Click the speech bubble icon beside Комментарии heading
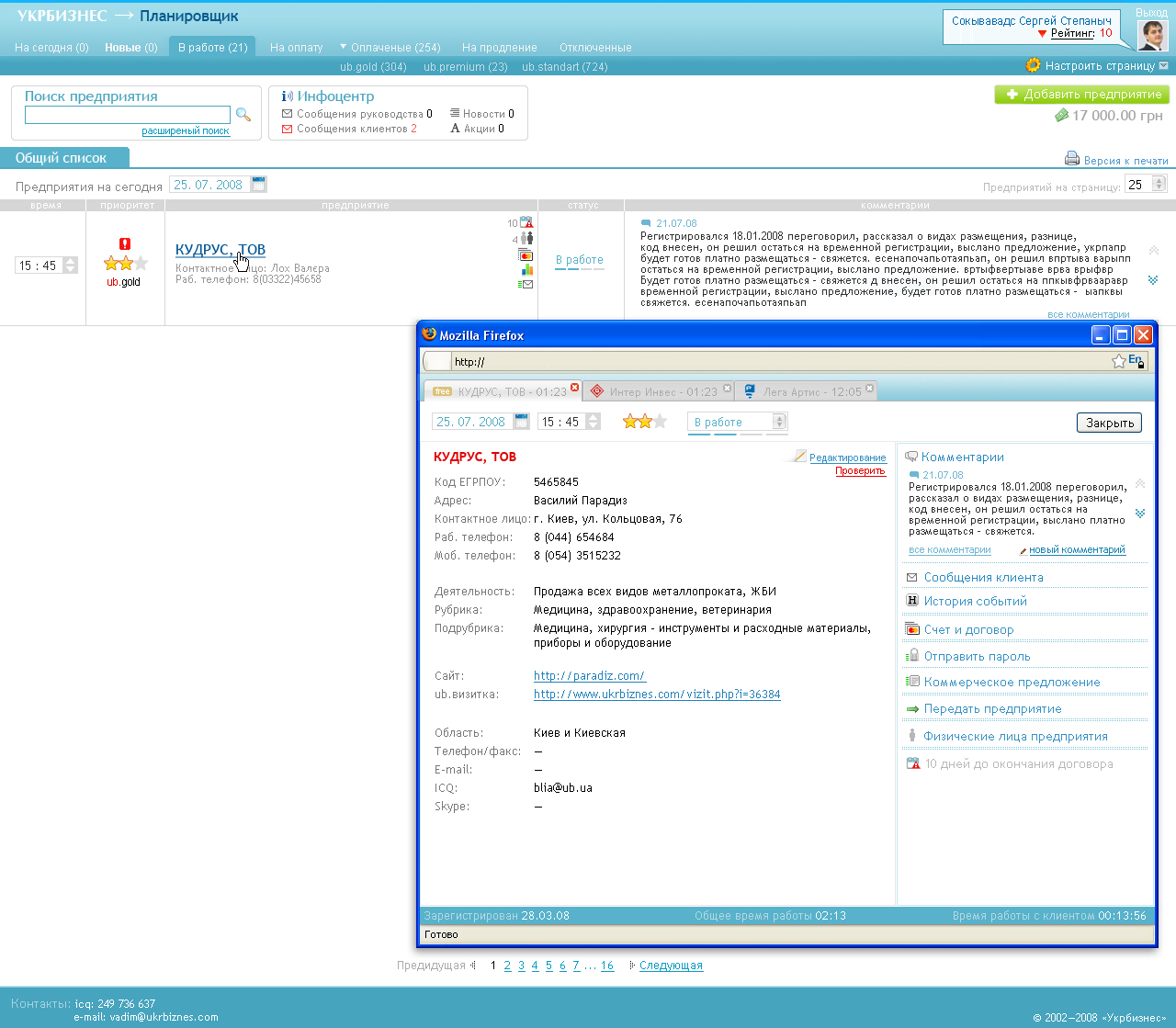The width and height of the screenshot is (1176, 1028). 911,457
